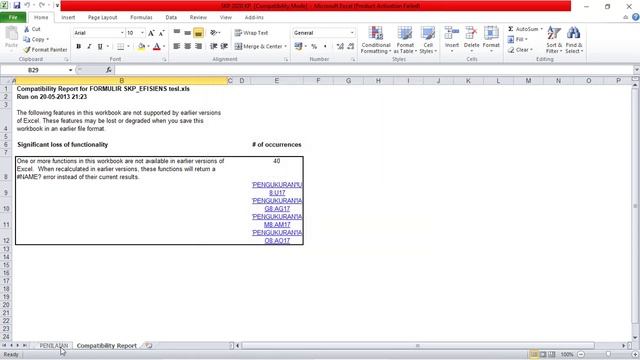
Task: Follow the PENGUKURAN link above O8:AO17
Action: click(277, 233)
